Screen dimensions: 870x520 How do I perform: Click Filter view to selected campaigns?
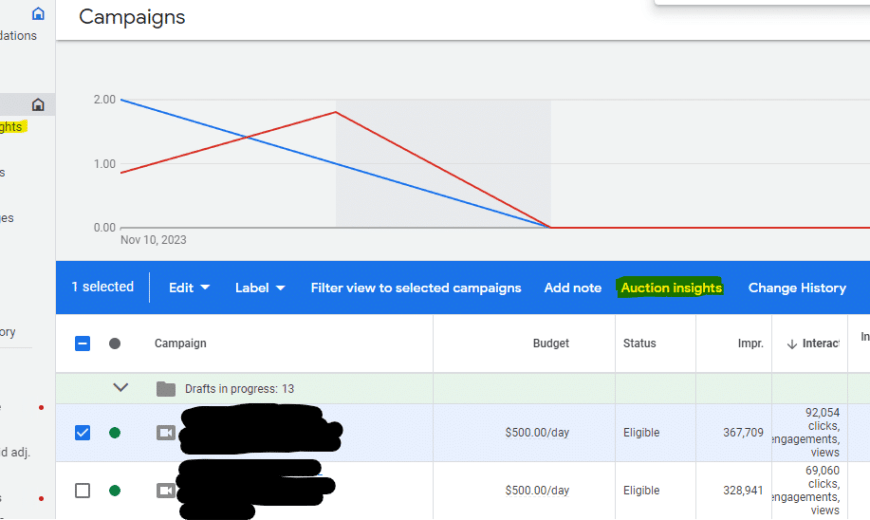coord(416,287)
